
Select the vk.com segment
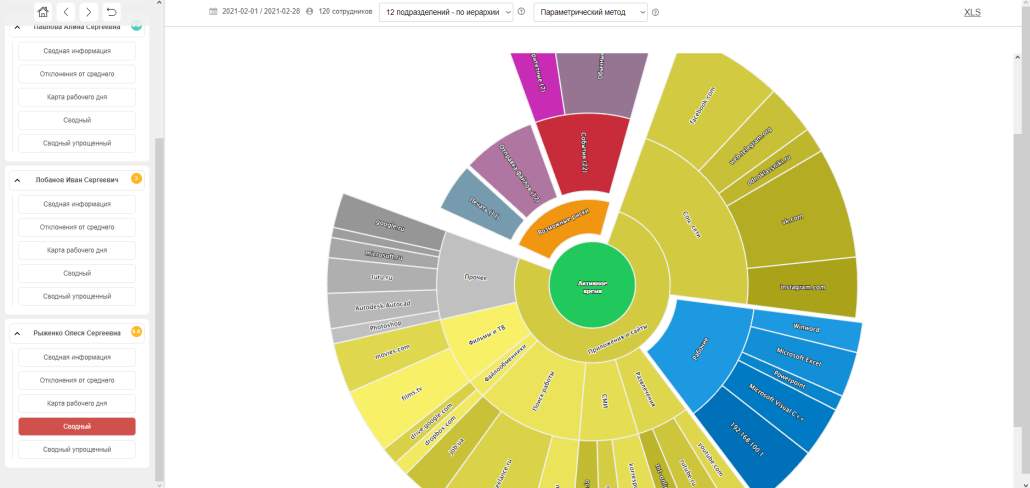(x=794, y=217)
